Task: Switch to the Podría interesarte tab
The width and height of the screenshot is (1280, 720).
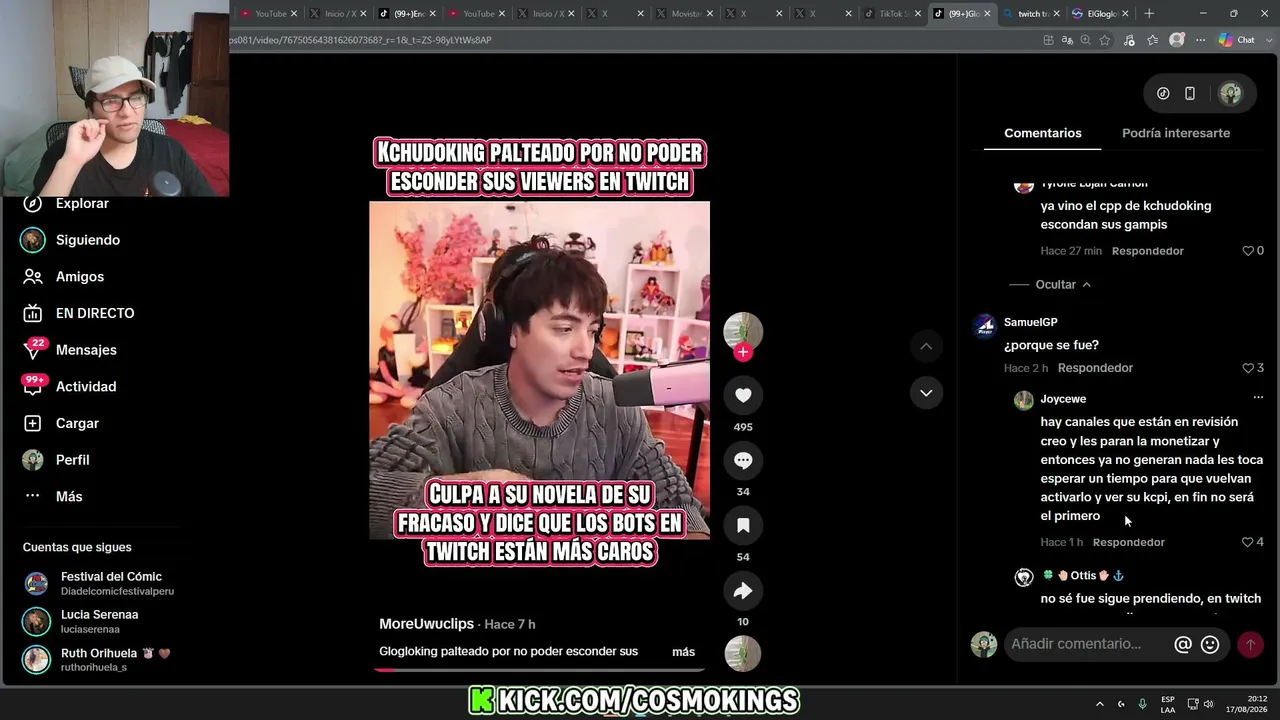Action: pos(1176,133)
